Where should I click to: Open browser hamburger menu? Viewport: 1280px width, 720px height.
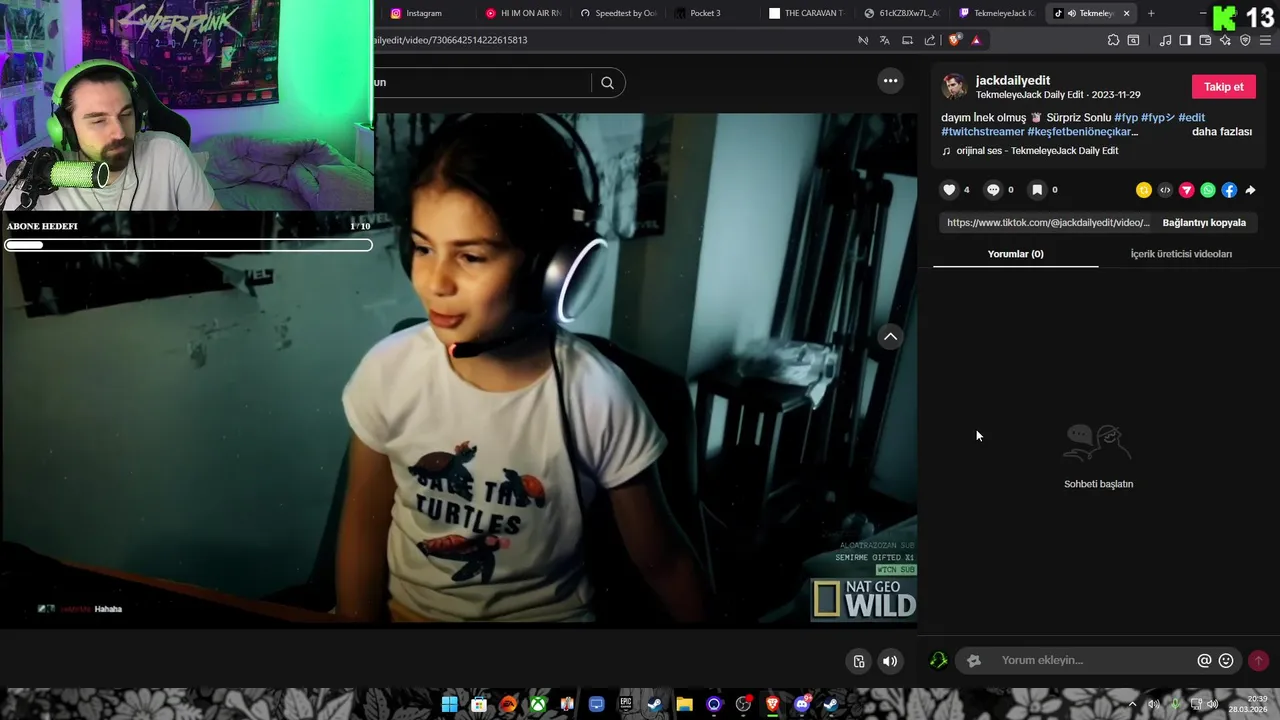pyautogui.click(x=1265, y=40)
